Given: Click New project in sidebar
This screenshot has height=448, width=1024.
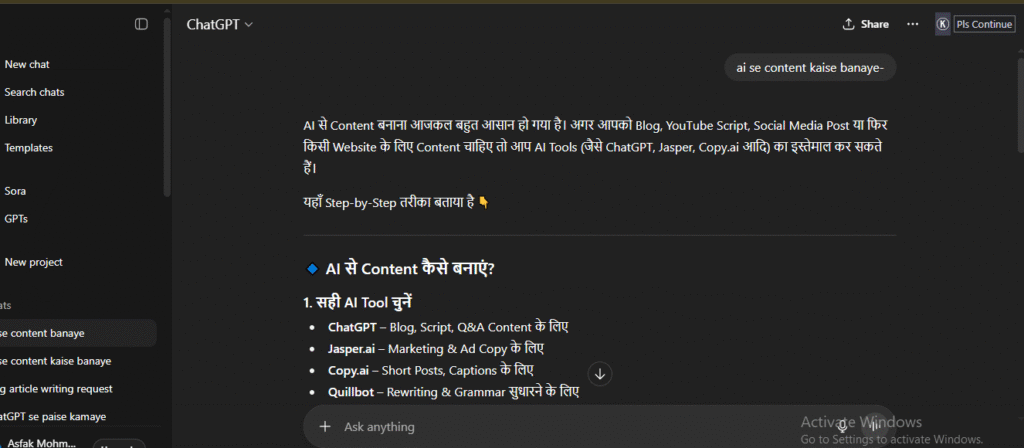Looking at the screenshot, I should (x=33, y=263).
